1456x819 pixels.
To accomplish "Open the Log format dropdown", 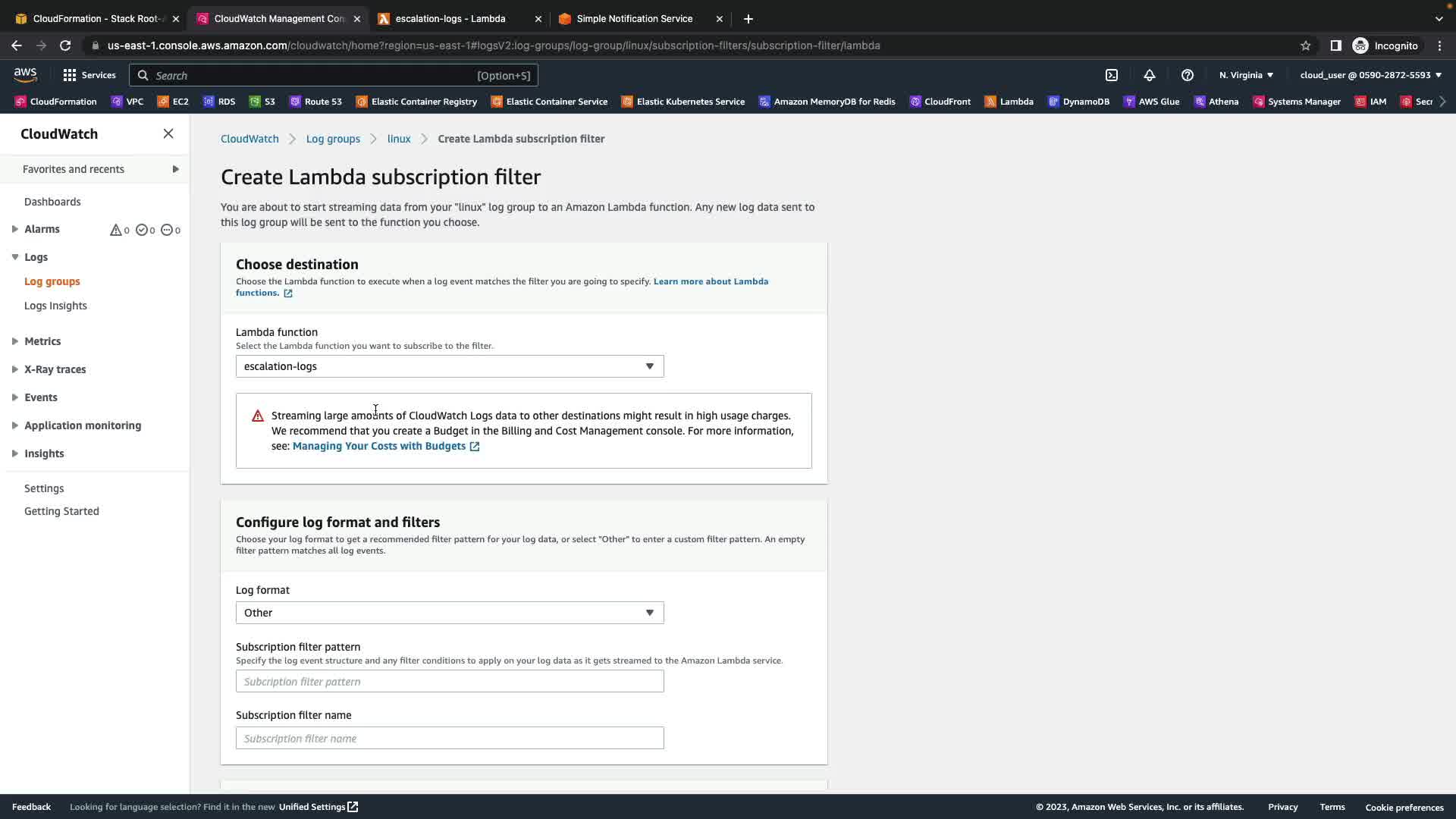I will (x=450, y=613).
